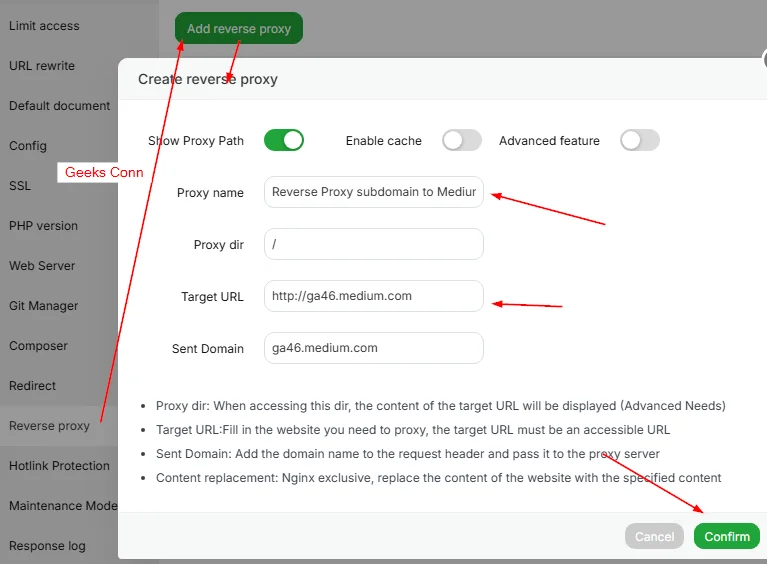This screenshot has width=767, height=564.
Task: Cancel the reverse proxy dialog
Action: point(654,537)
